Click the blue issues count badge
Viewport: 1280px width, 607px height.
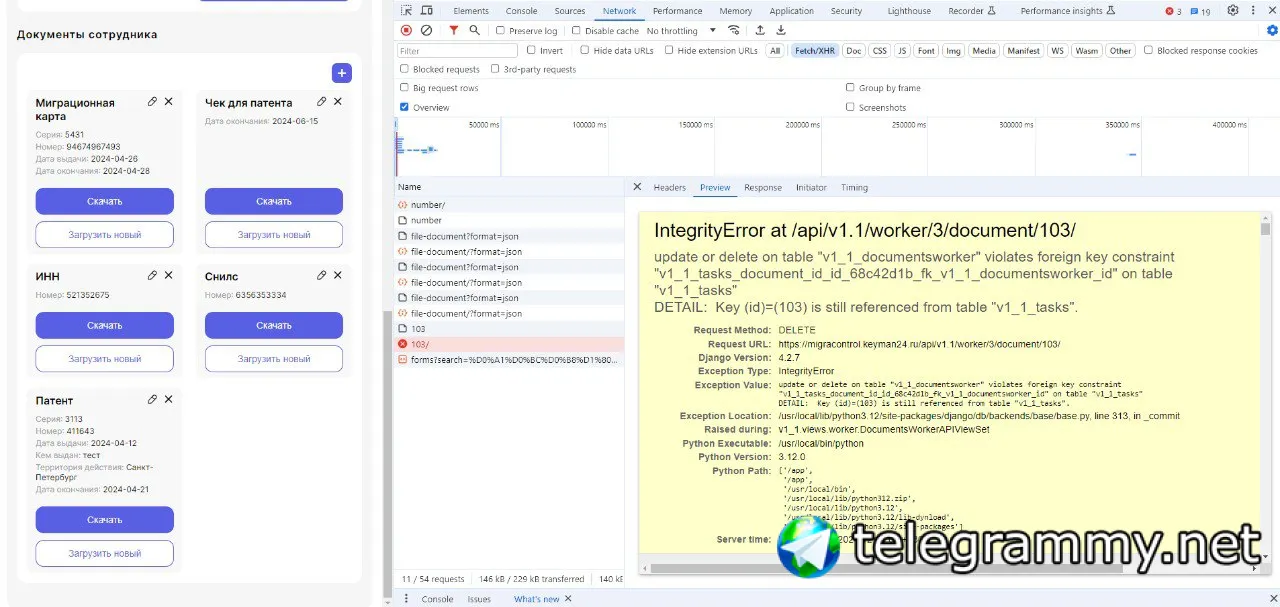(x=1200, y=11)
